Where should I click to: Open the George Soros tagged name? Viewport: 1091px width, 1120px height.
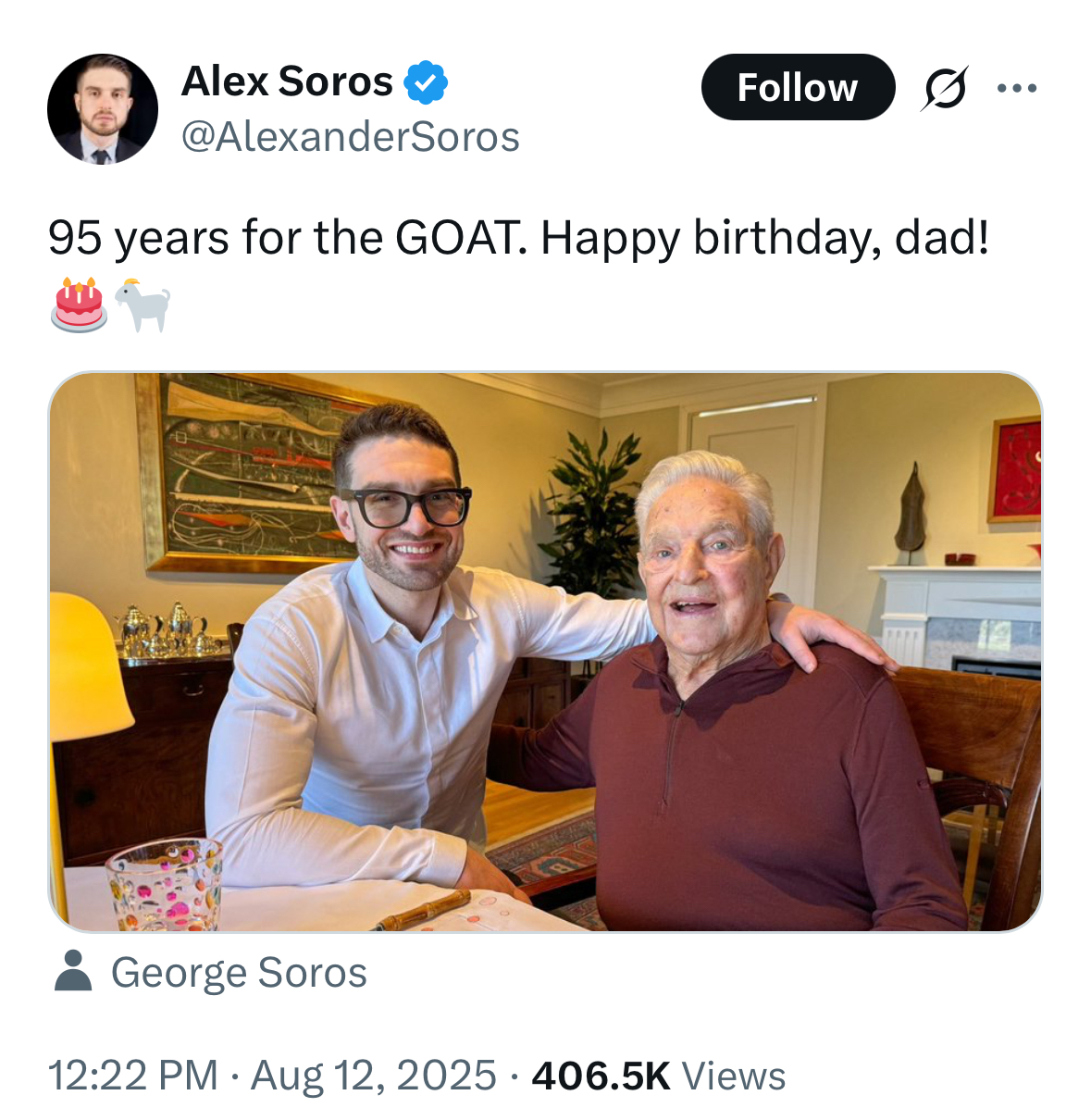(239, 973)
